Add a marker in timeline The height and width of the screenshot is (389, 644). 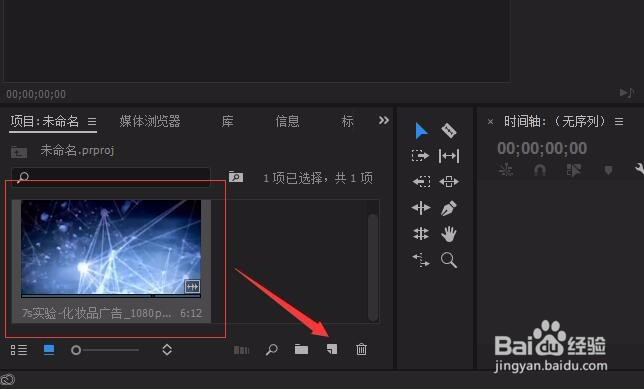point(608,170)
